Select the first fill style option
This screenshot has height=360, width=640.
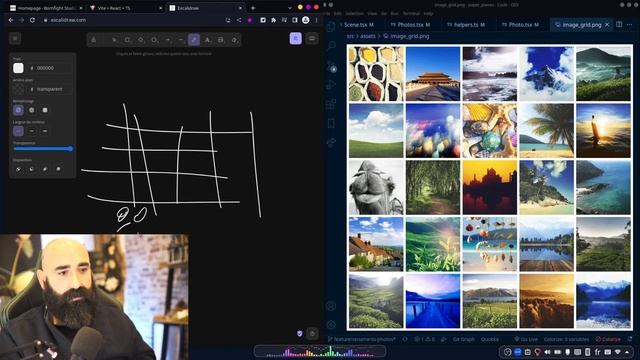(18, 110)
